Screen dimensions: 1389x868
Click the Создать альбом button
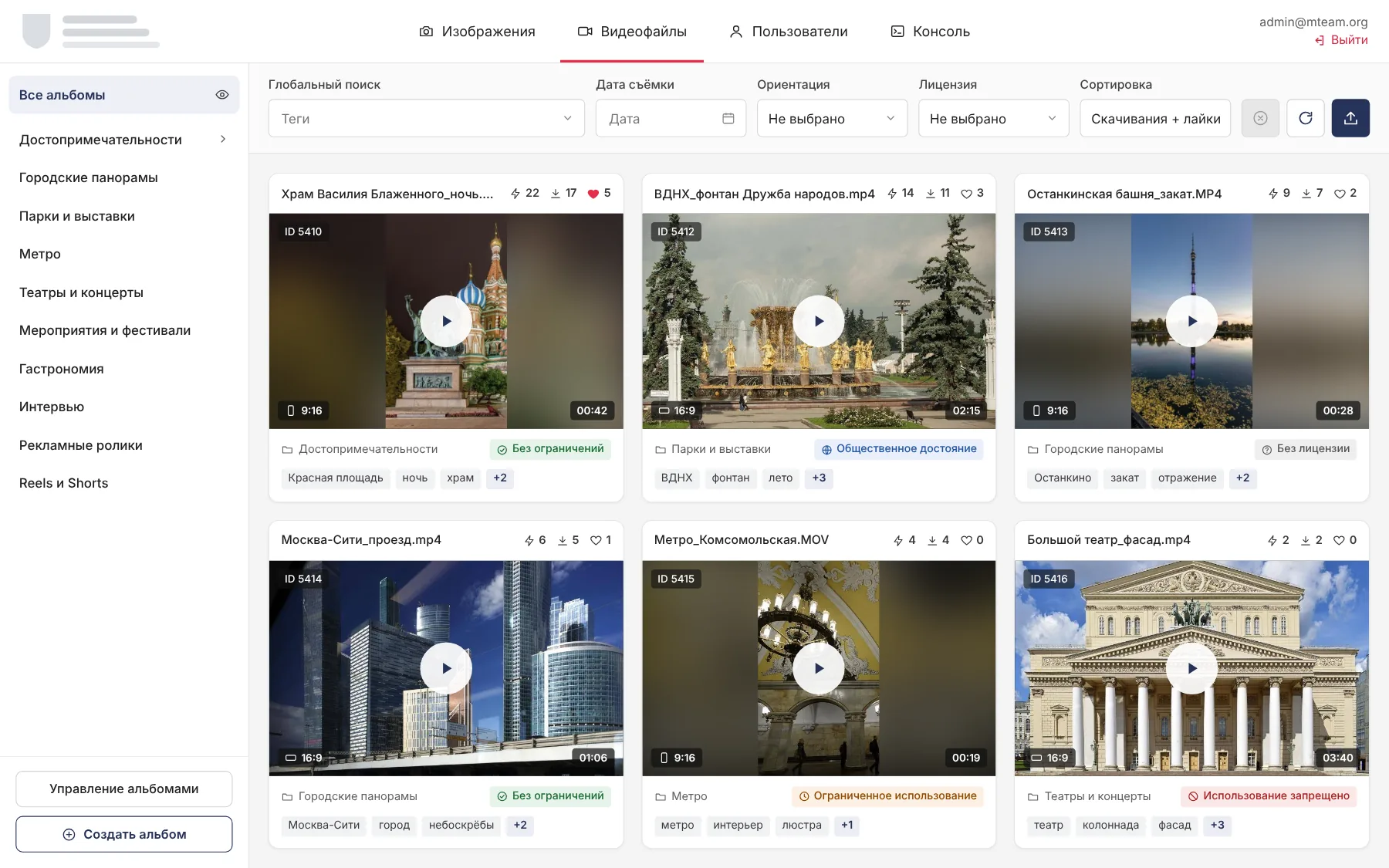(x=124, y=834)
